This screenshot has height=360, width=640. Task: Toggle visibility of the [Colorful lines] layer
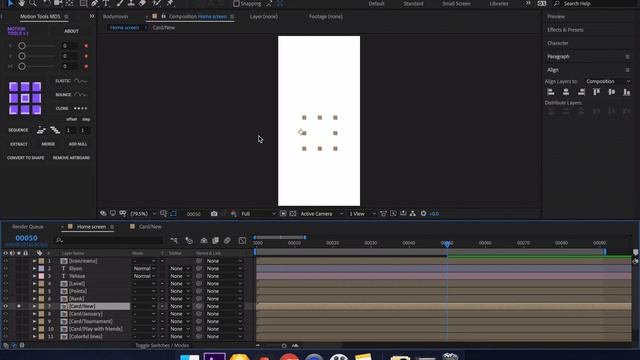pos(5,336)
